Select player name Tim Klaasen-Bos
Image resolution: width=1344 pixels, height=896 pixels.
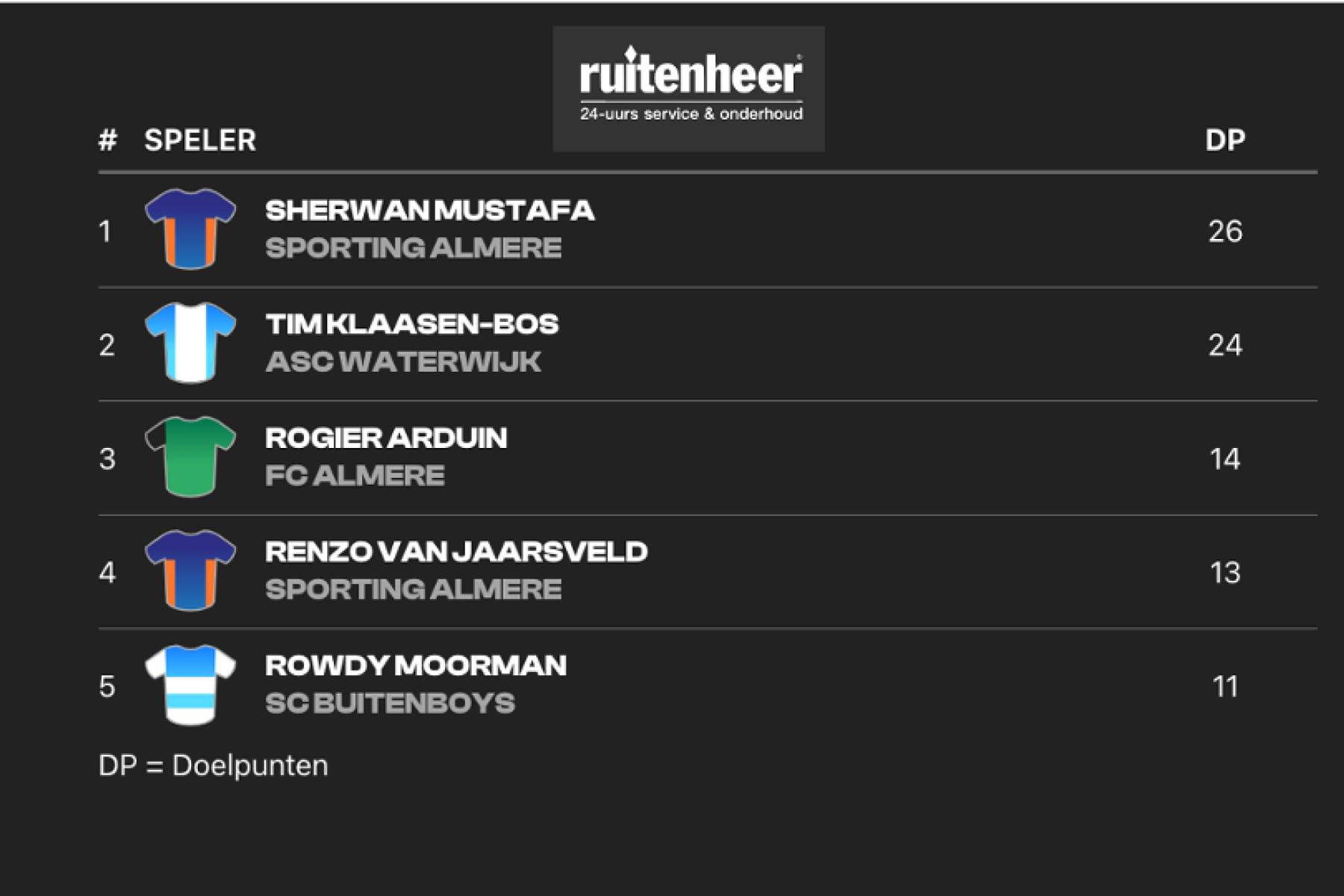[x=412, y=324]
